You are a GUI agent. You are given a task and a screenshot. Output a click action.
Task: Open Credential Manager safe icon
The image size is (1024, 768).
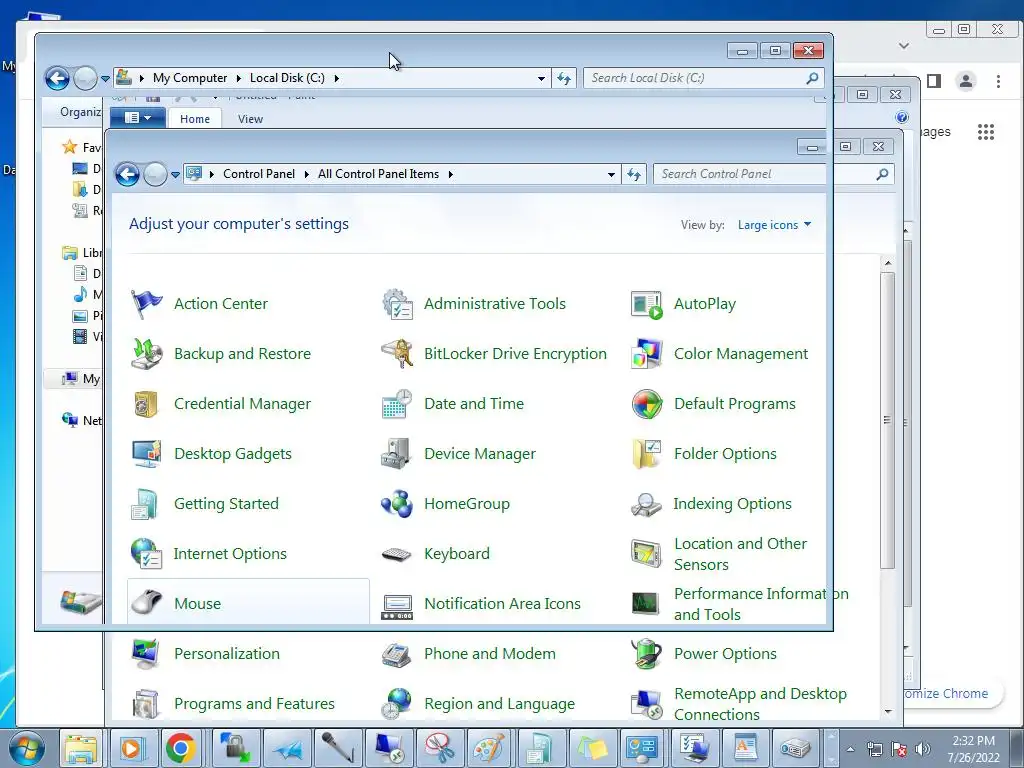[146, 404]
